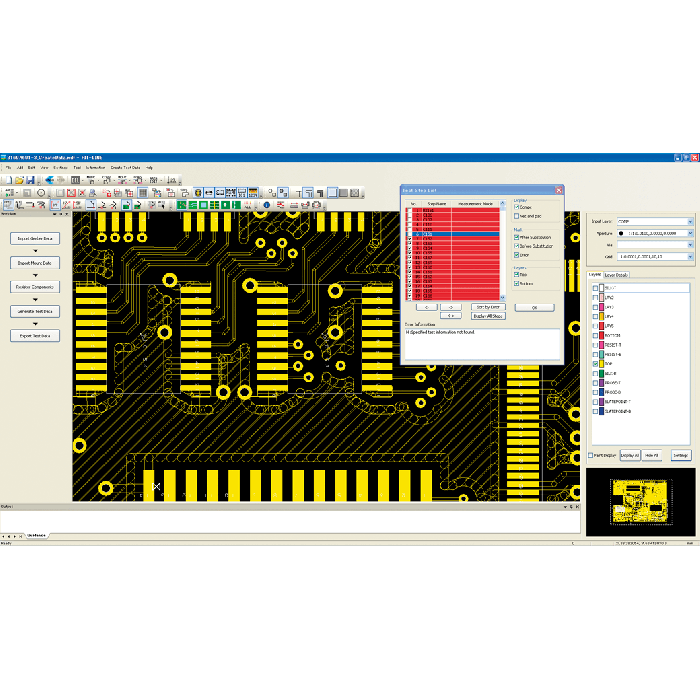
Task: Click the new document icon in toolbar
Action: [7, 180]
